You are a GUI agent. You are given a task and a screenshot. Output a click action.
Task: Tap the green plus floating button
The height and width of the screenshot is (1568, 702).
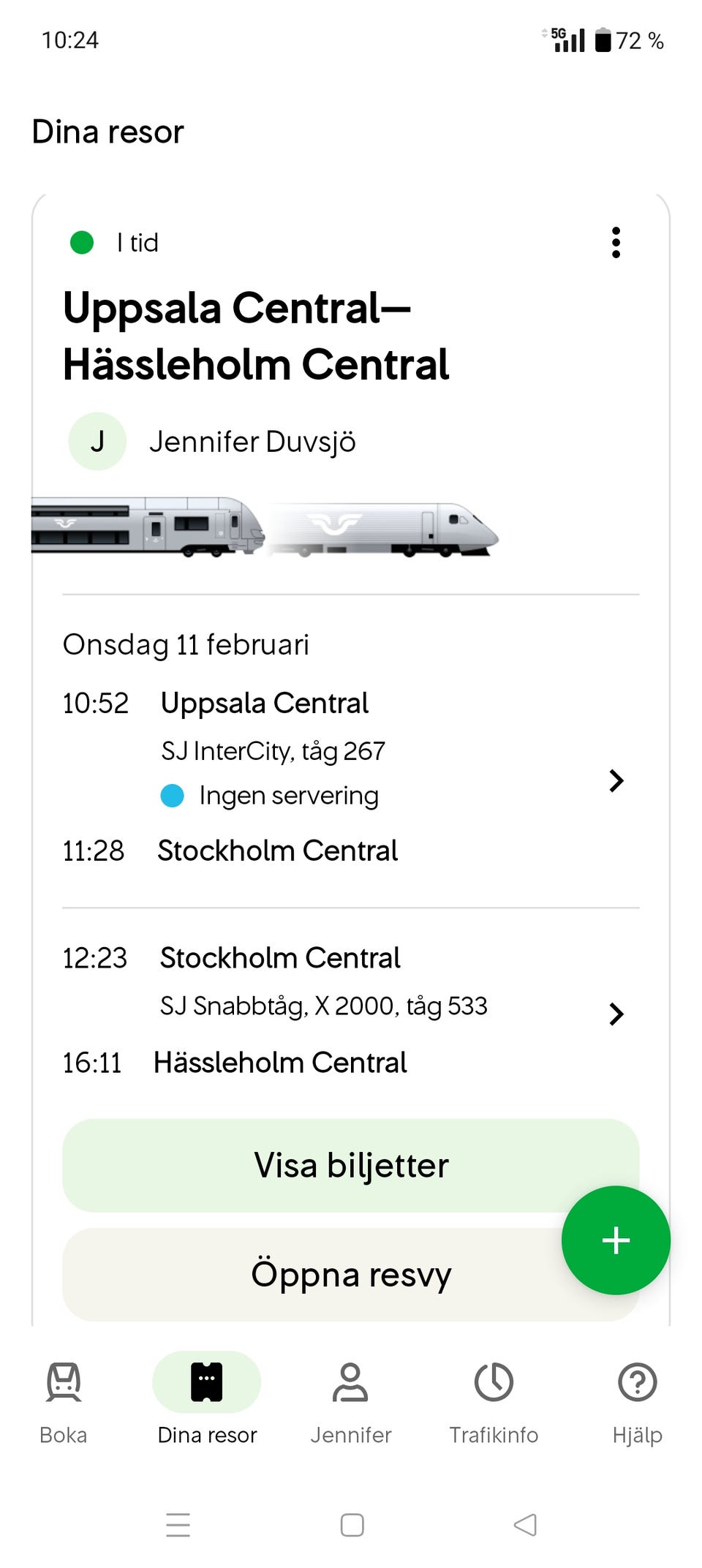coord(616,1240)
